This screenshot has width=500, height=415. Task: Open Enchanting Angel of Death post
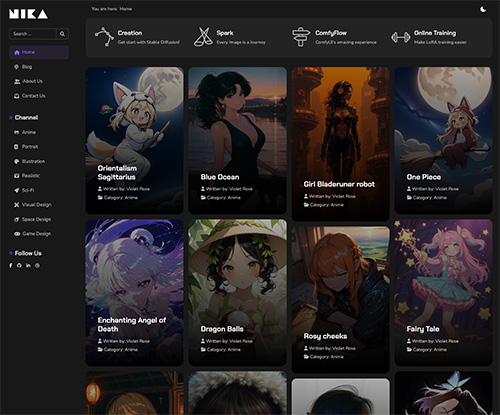[132, 325]
